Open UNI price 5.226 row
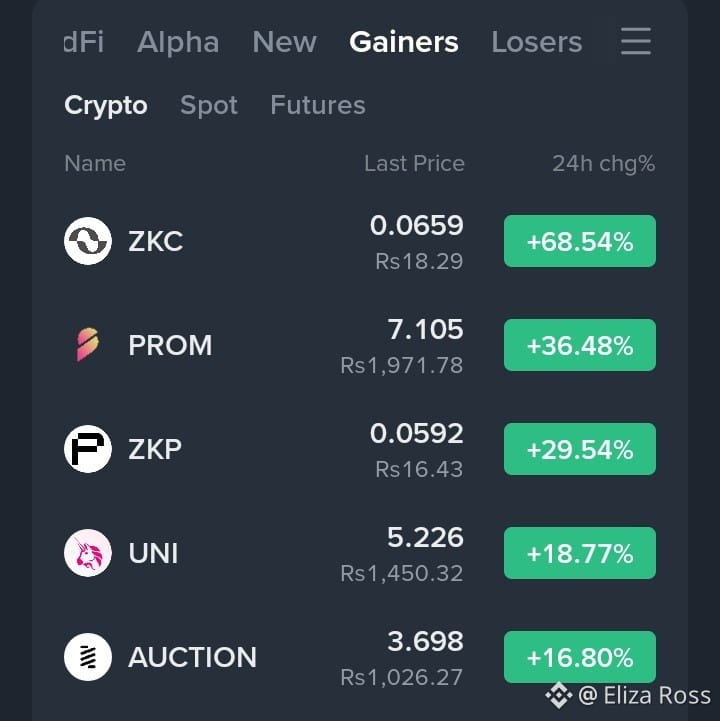The image size is (720, 721). [360, 553]
